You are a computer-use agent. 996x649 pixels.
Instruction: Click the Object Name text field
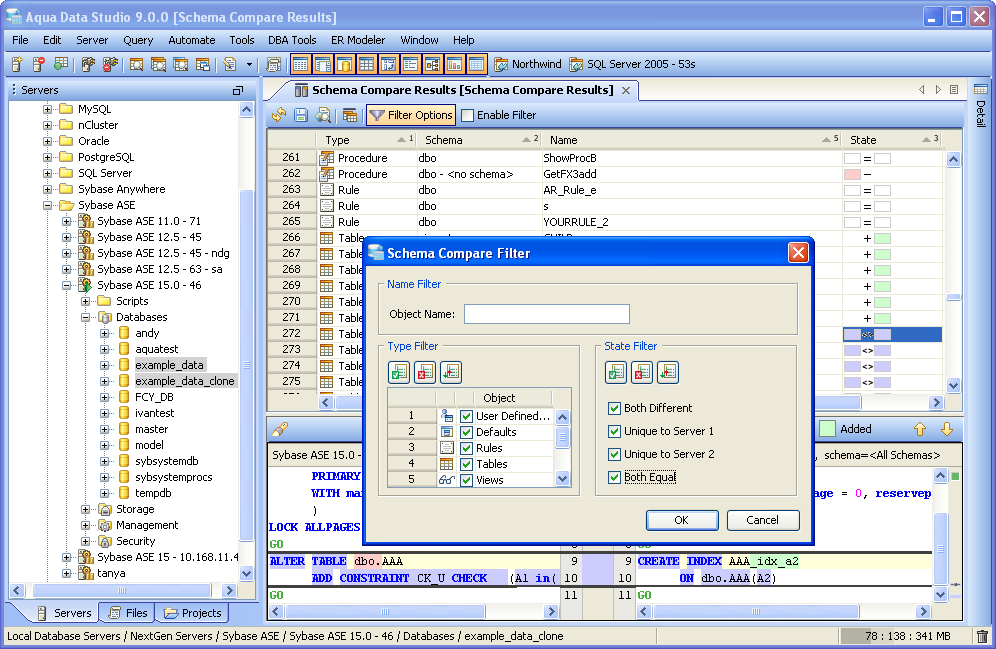click(546, 314)
